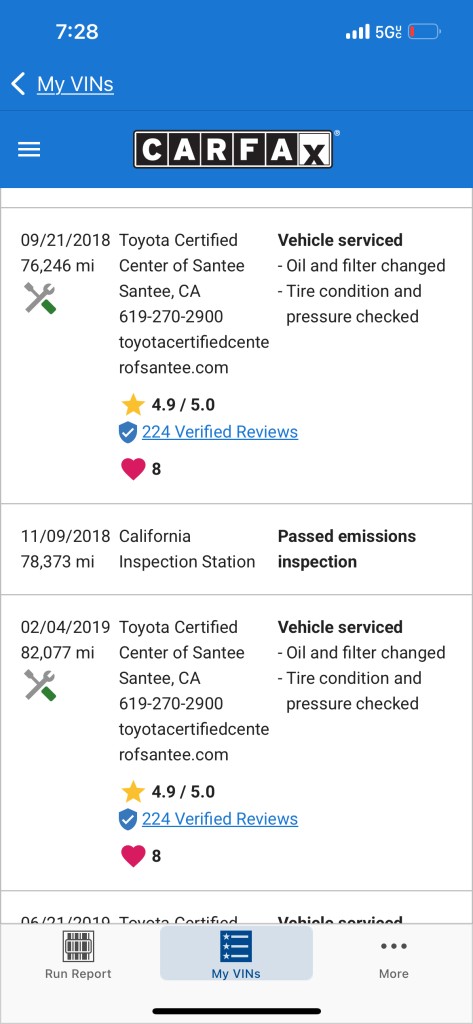Tap the heart icon in 02/04/2019 entry

(x=133, y=856)
